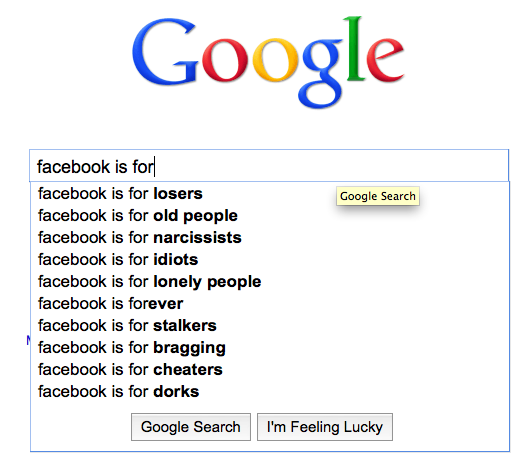Click the yellow Google Search tooltip
The height and width of the screenshot is (467, 525).
[378, 196]
